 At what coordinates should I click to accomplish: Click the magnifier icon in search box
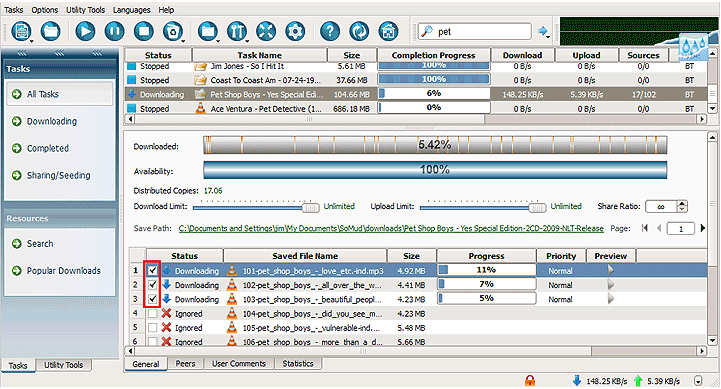point(428,31)
